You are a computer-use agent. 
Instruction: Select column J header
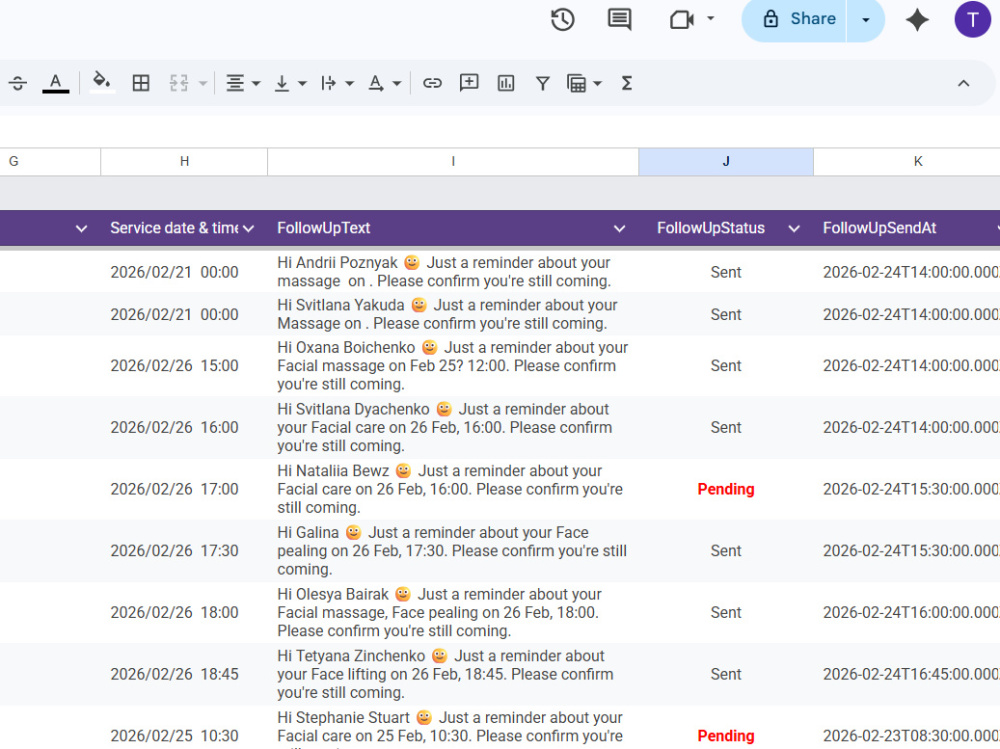click(726, 161)
